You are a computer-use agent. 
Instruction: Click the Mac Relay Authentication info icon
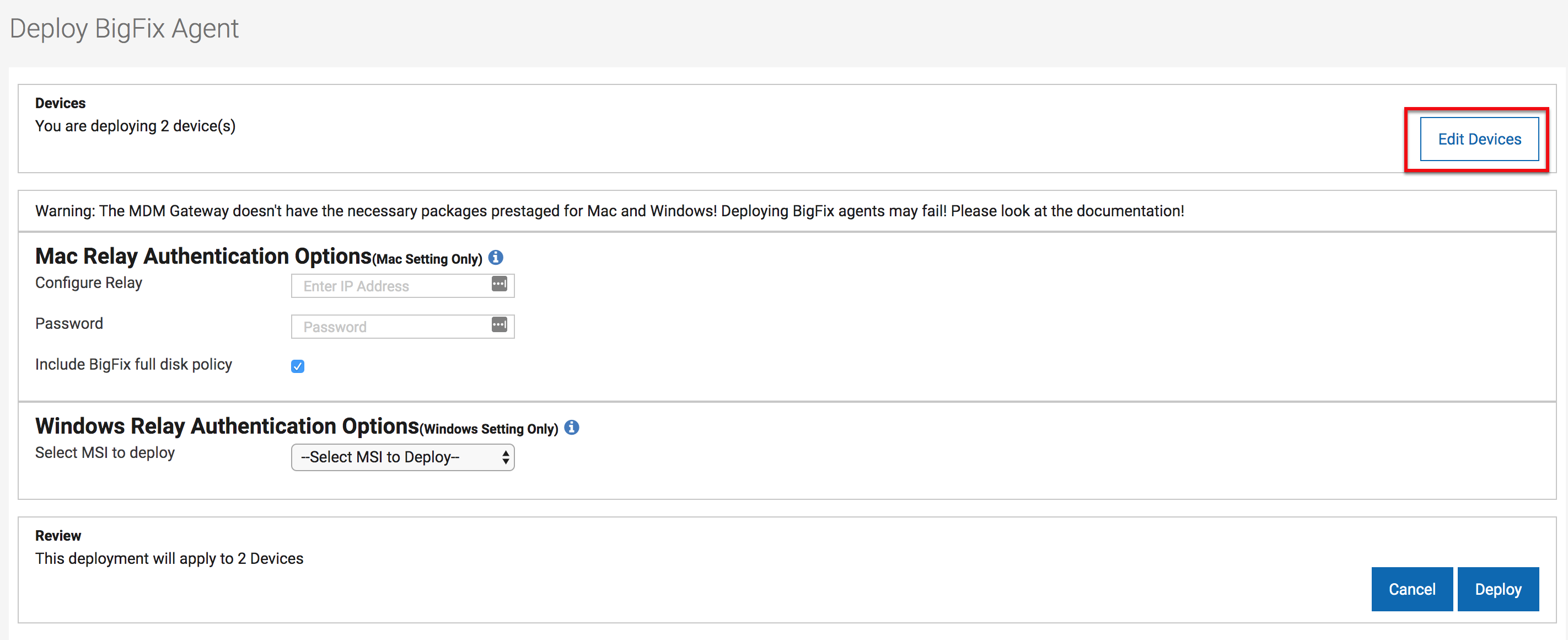[x=496, y=258]
